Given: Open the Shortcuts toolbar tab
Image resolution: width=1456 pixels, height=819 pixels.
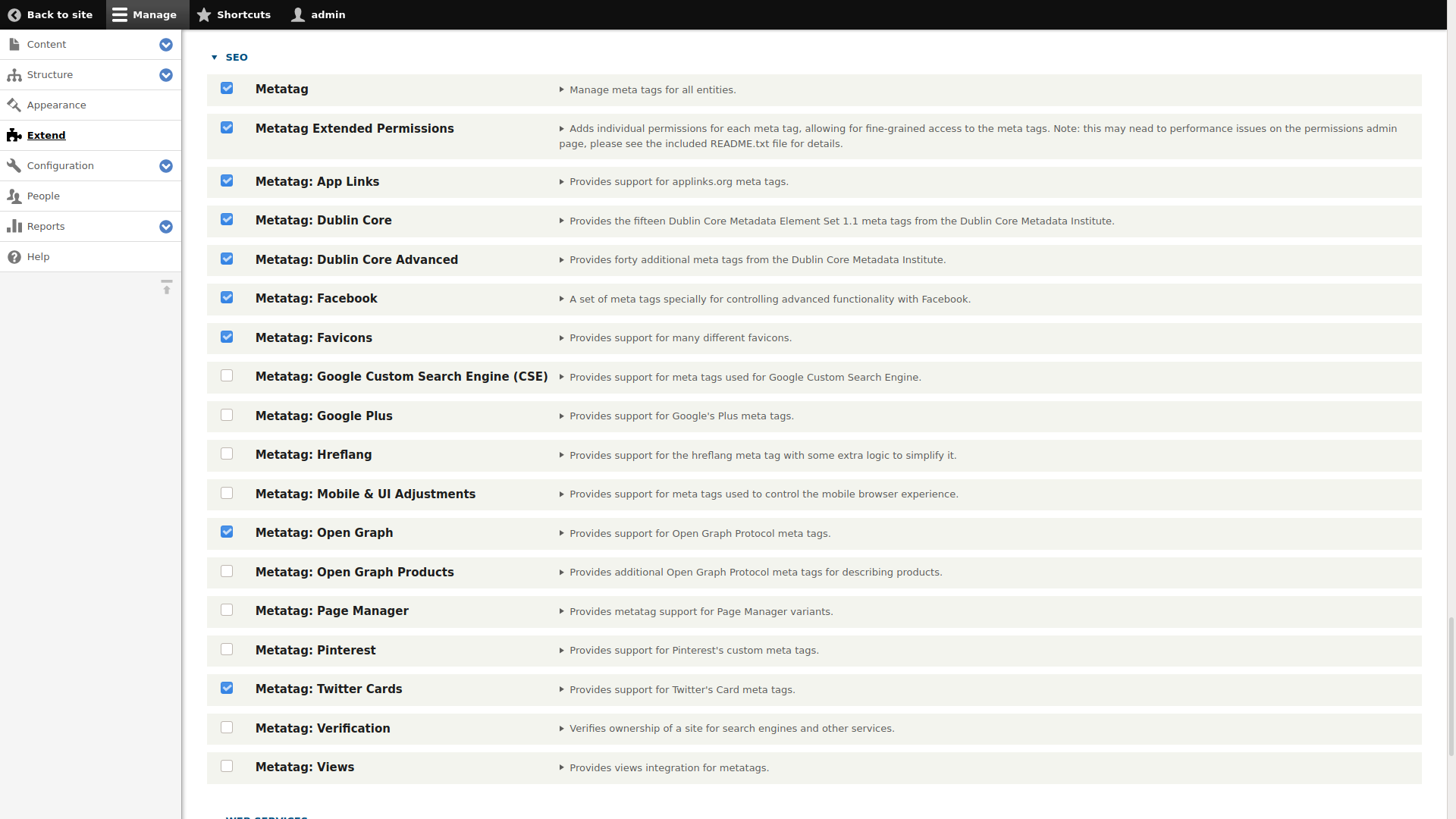Looking at the screenshot, I should click(x=234, y=14).
